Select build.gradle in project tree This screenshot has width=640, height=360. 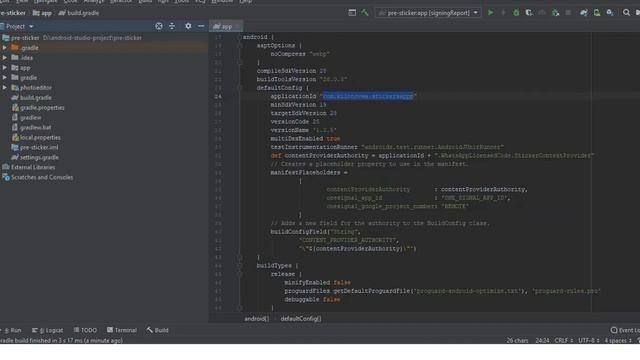pos(31,98)
